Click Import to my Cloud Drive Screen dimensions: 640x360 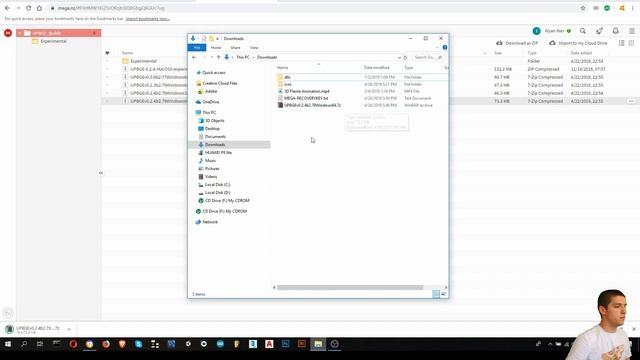pos(578,43)
